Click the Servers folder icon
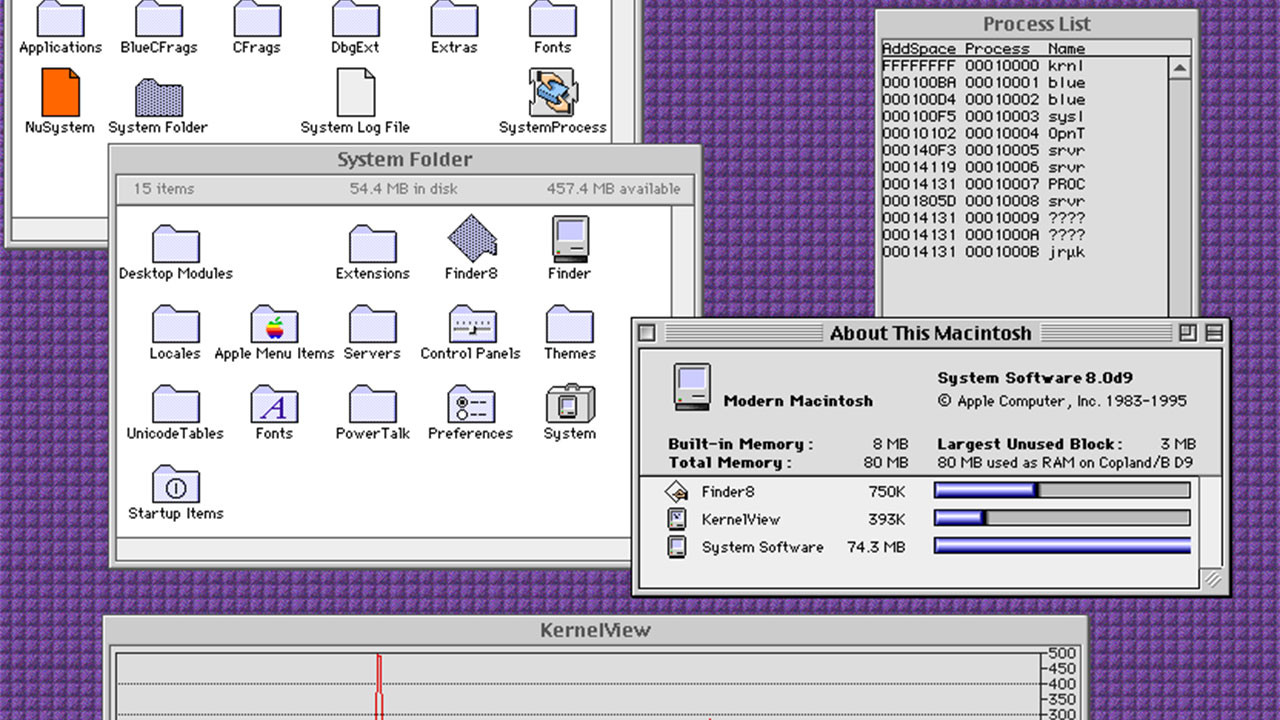This screenshot has height=720, width=1280. pos(373,324)
